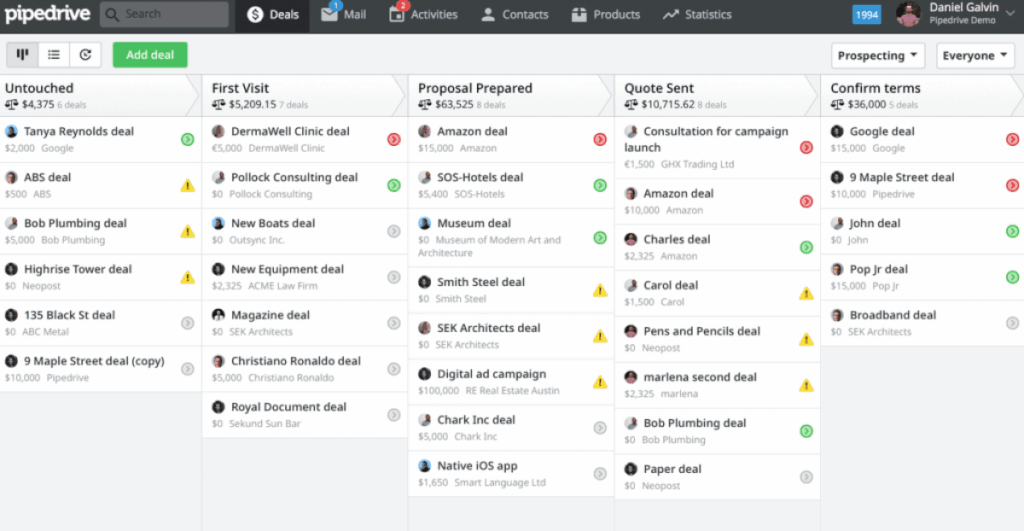
Task: Open the forecast view icon
Action: [x=86, y=55]
